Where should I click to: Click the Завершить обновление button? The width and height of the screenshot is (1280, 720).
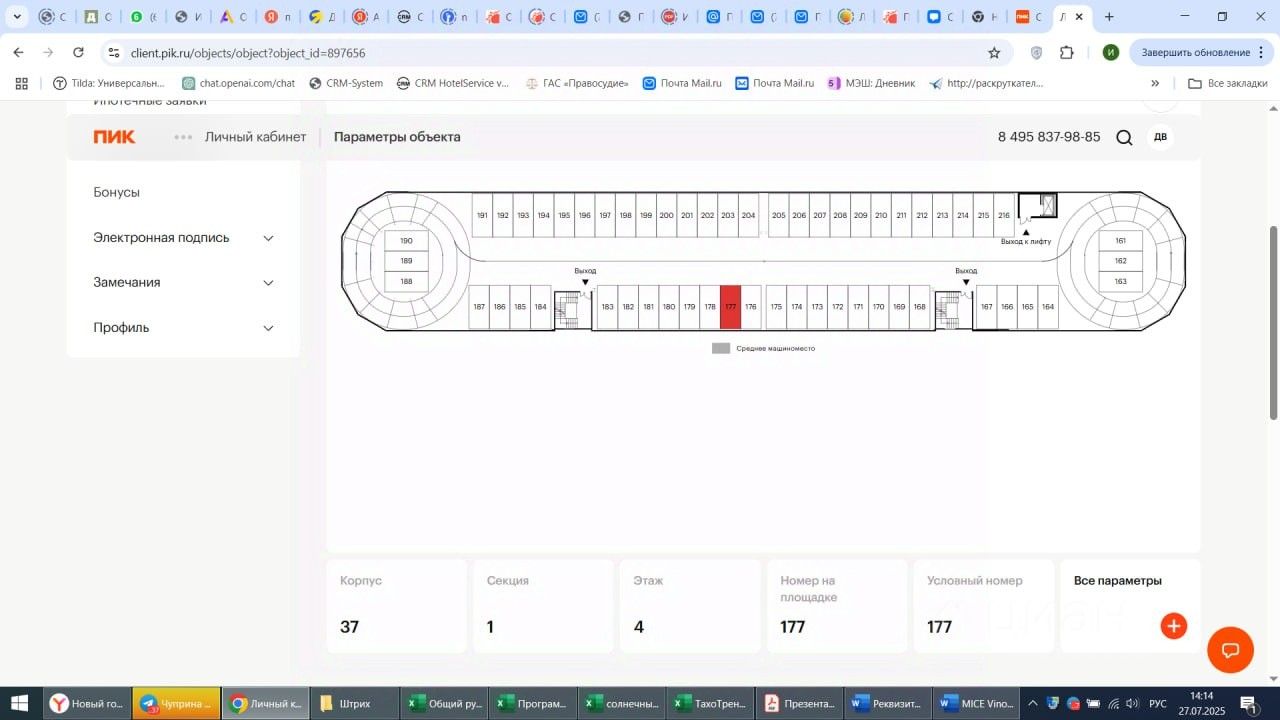click(x=1196, y=53)
